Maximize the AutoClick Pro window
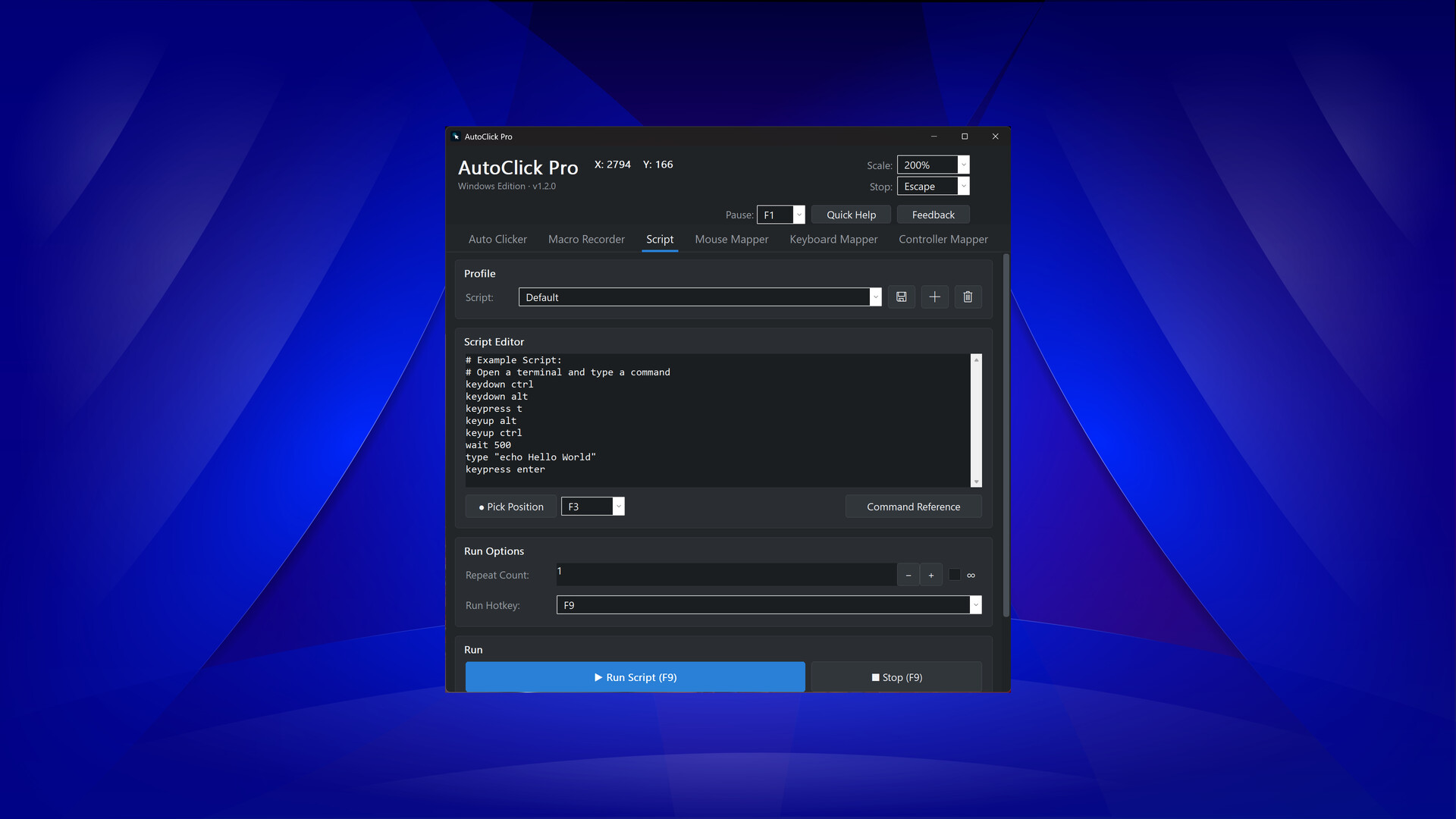The image size is (1456, 819). click(965, 136)
